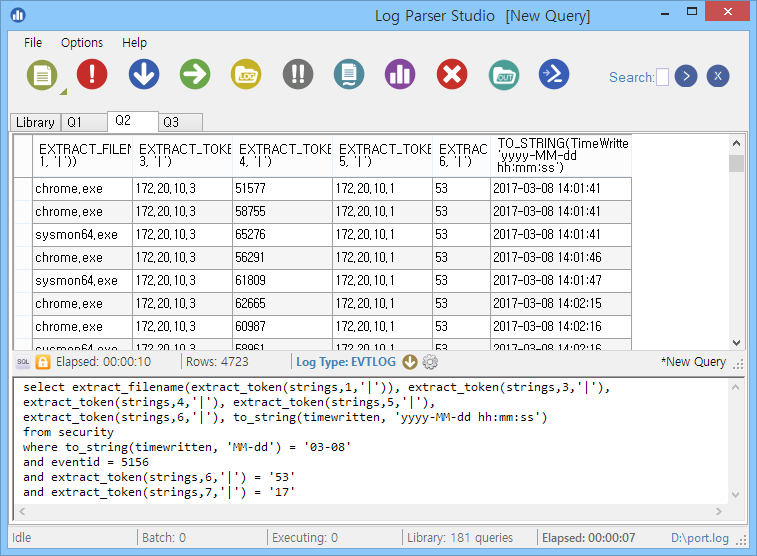The height and width of the screenshot is (556, 757).
Task: Click the EXTRACT_FILENAME column header
Action: click(x=83, y=155)
